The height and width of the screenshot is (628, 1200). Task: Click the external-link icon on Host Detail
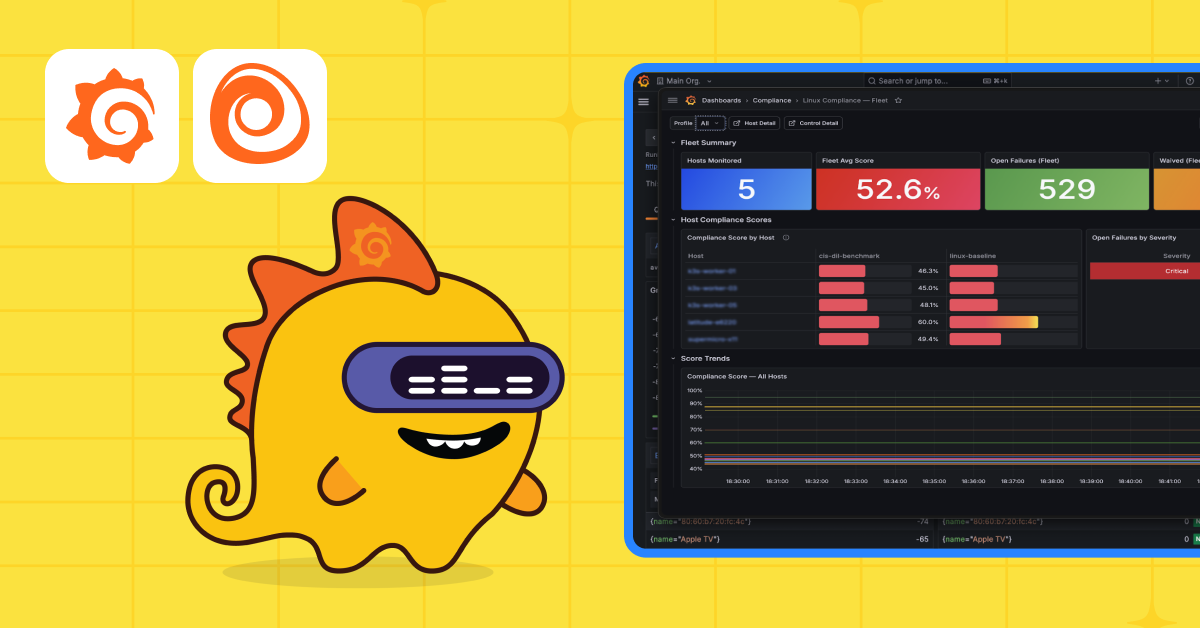coord(737,123)
